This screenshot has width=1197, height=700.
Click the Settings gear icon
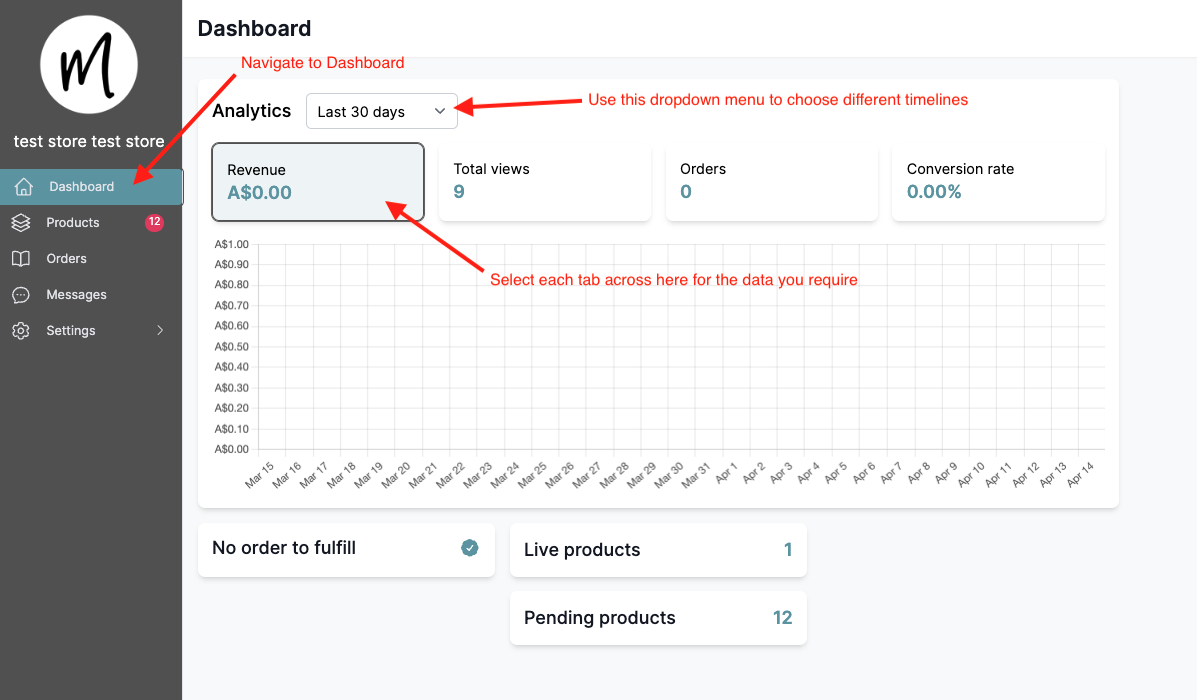[21, 331]
